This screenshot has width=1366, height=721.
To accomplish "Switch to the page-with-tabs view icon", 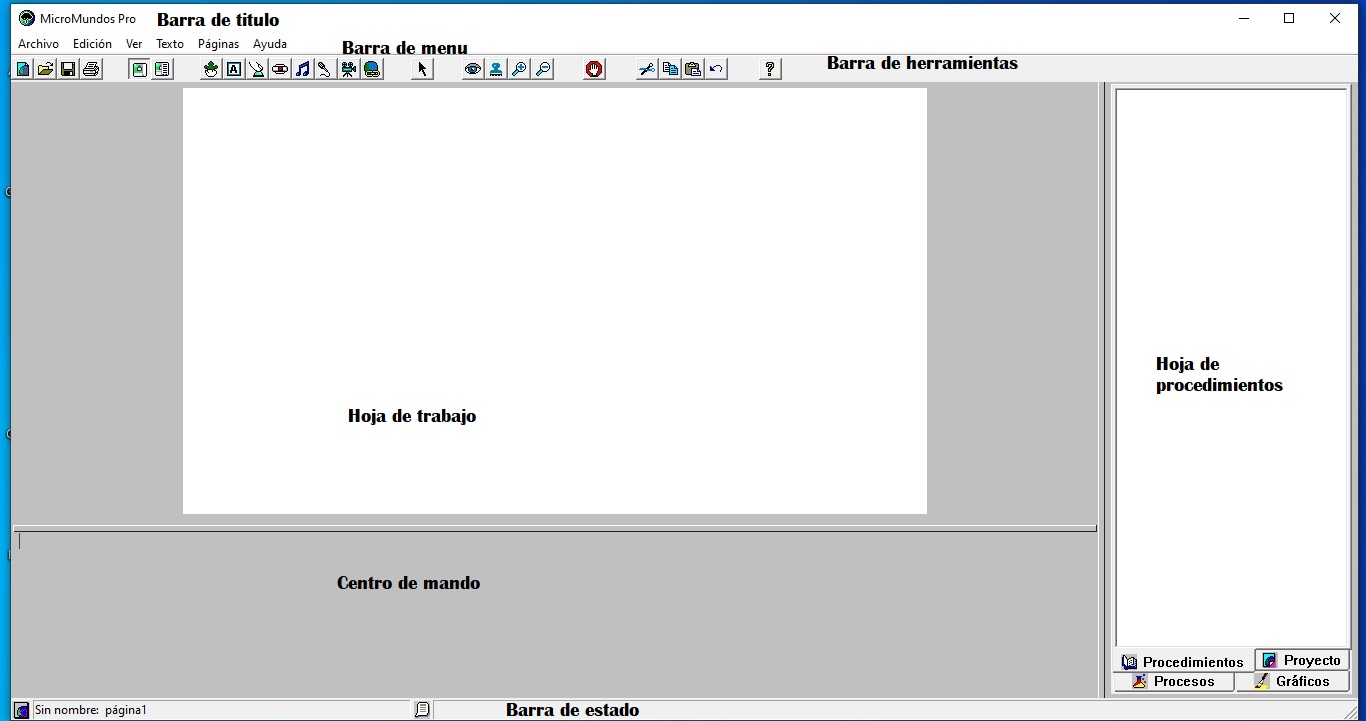I will pyautogui.click(x=162, y=69).
